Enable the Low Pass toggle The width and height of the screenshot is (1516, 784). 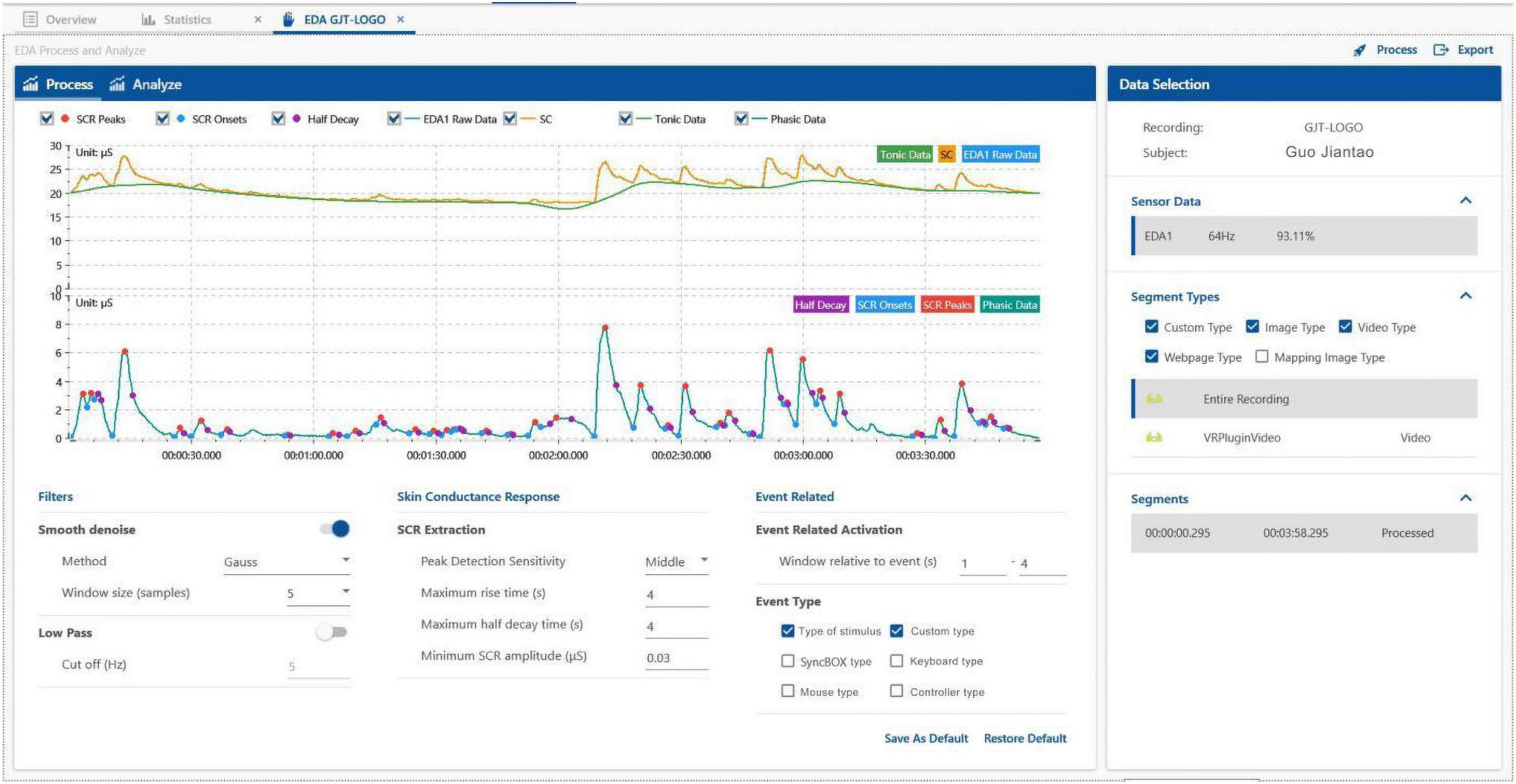click(x=332, y=632)
